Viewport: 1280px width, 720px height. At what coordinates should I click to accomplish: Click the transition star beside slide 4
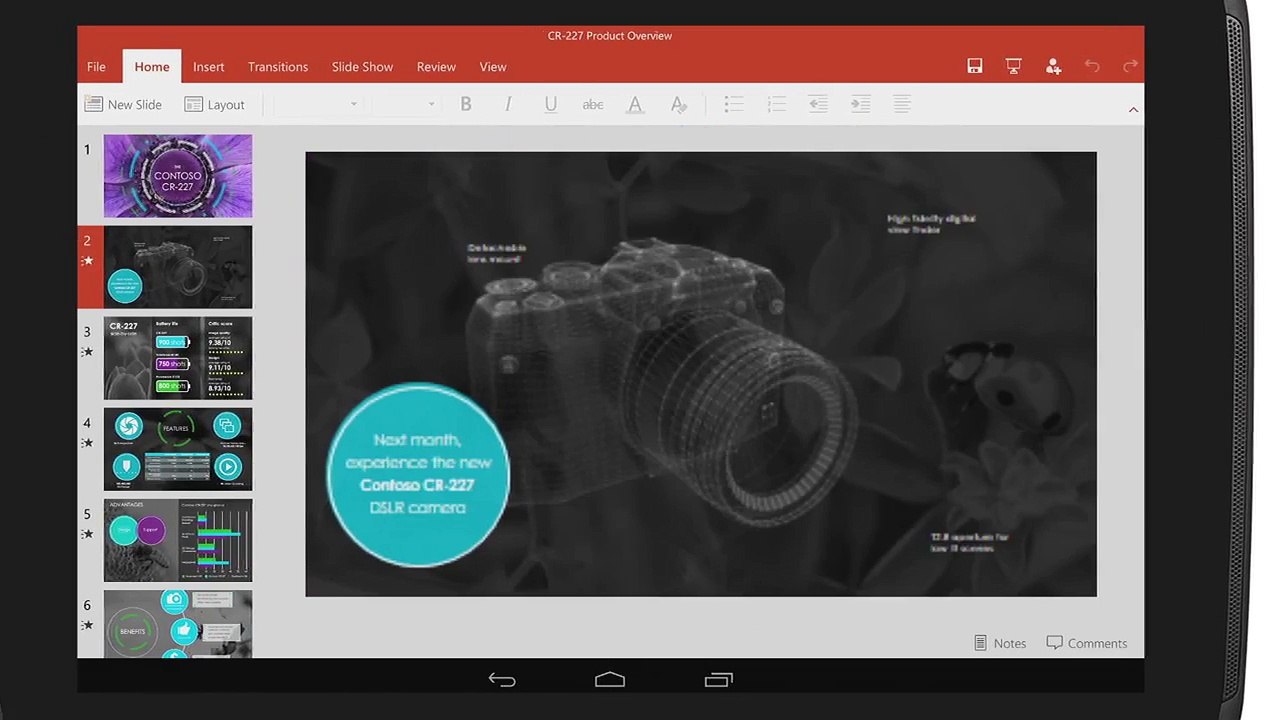tap(88, 443)
